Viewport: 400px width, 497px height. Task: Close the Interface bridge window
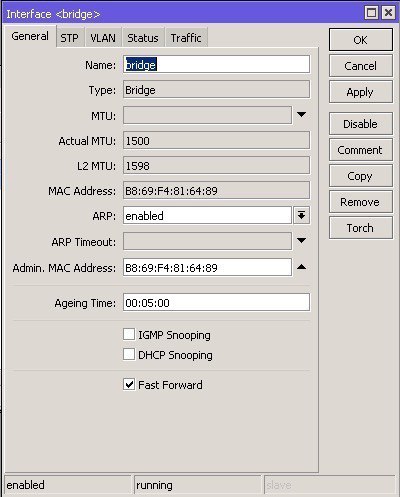click(388, 13)
